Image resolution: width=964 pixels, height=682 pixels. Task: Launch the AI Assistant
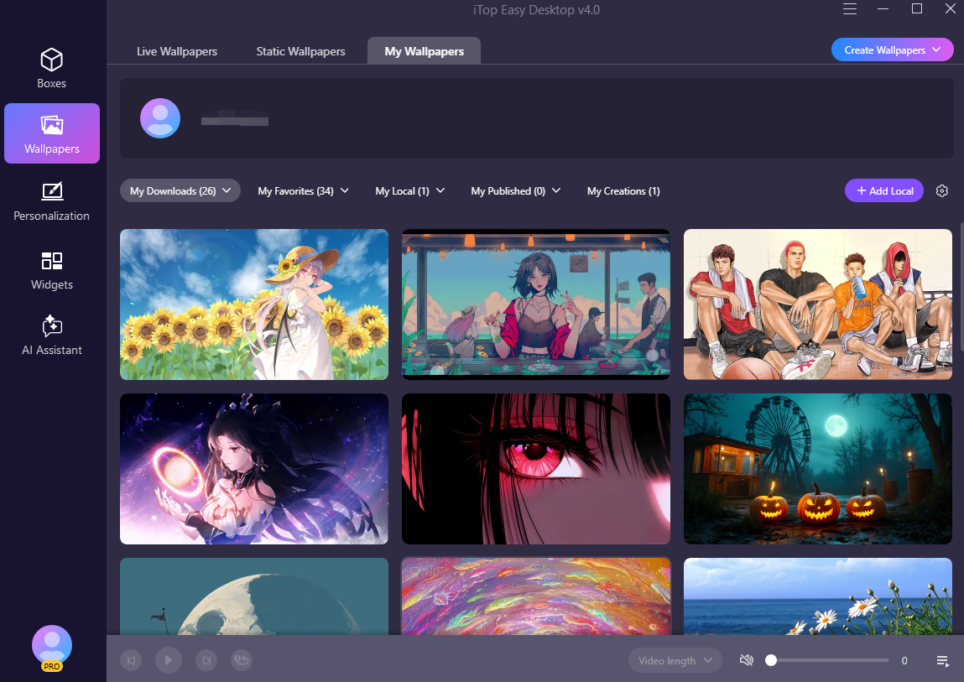(52, 335)
